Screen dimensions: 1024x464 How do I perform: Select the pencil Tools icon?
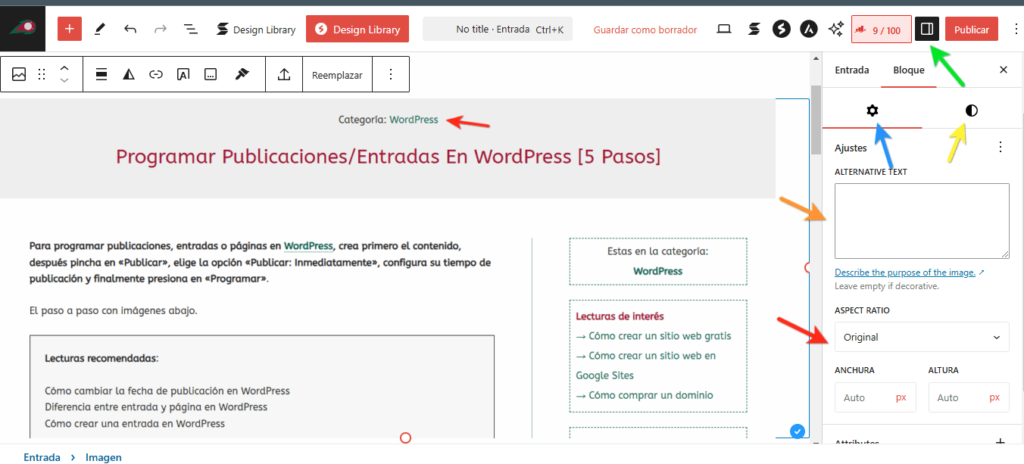point(100,29)
